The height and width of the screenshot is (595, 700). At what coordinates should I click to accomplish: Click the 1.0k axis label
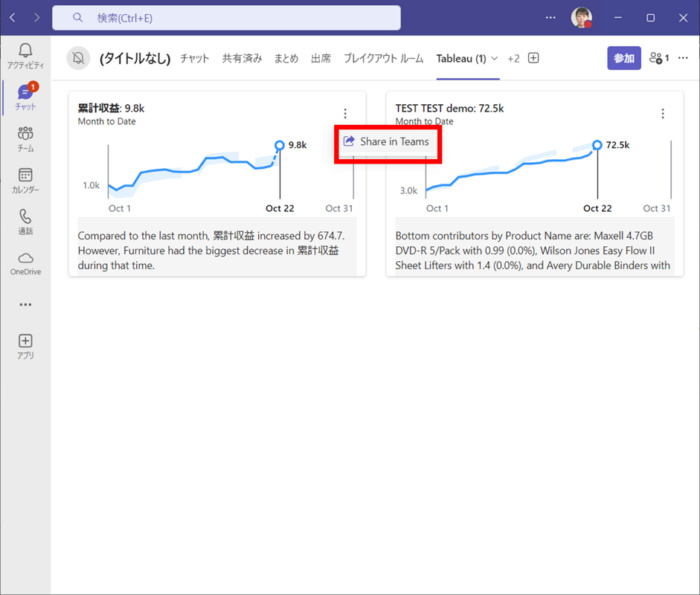91,185
